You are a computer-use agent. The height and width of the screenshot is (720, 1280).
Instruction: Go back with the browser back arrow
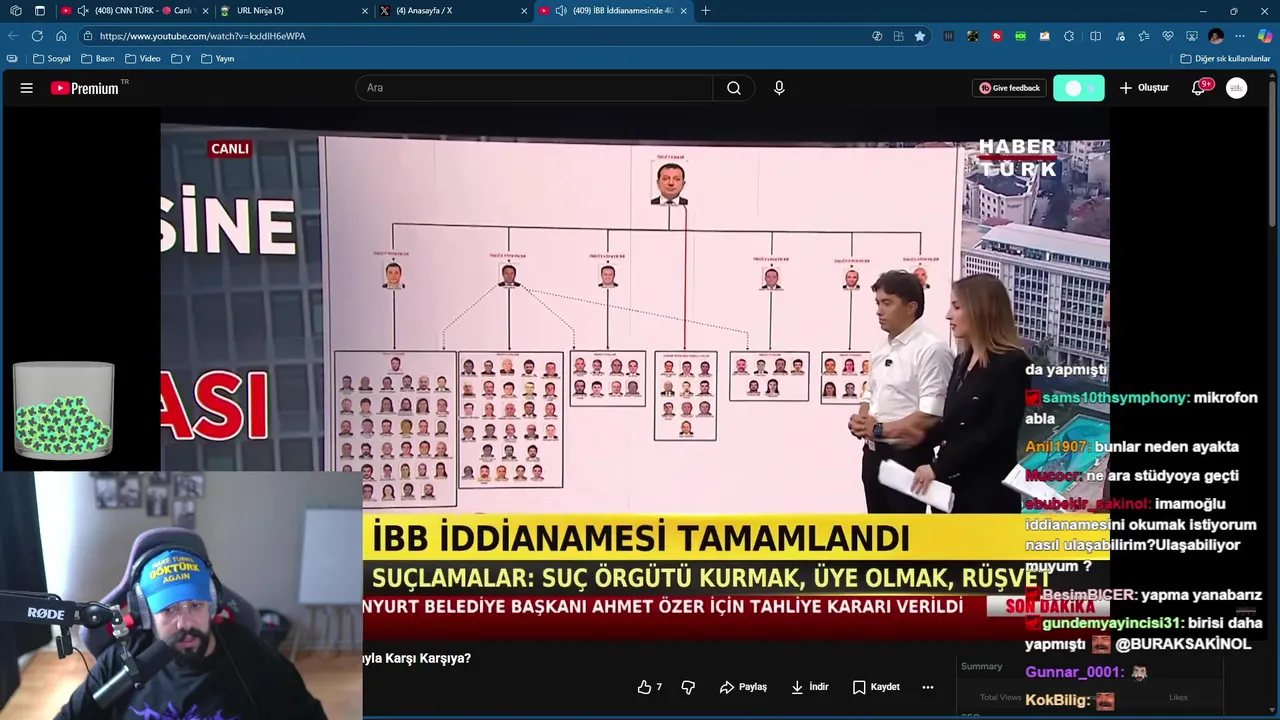pyautogui.click(x=13, y=36)
